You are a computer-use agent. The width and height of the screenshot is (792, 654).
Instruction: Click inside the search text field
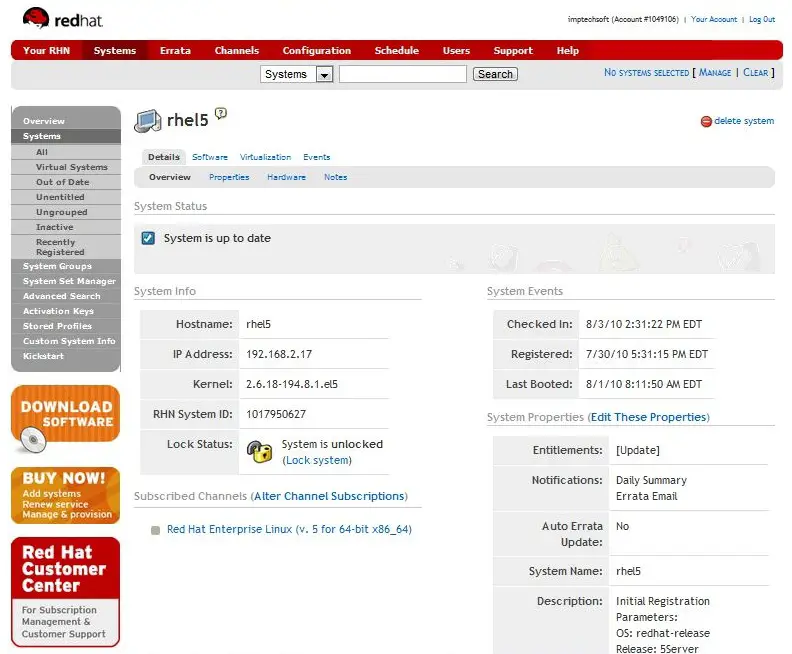coord(402,74)
